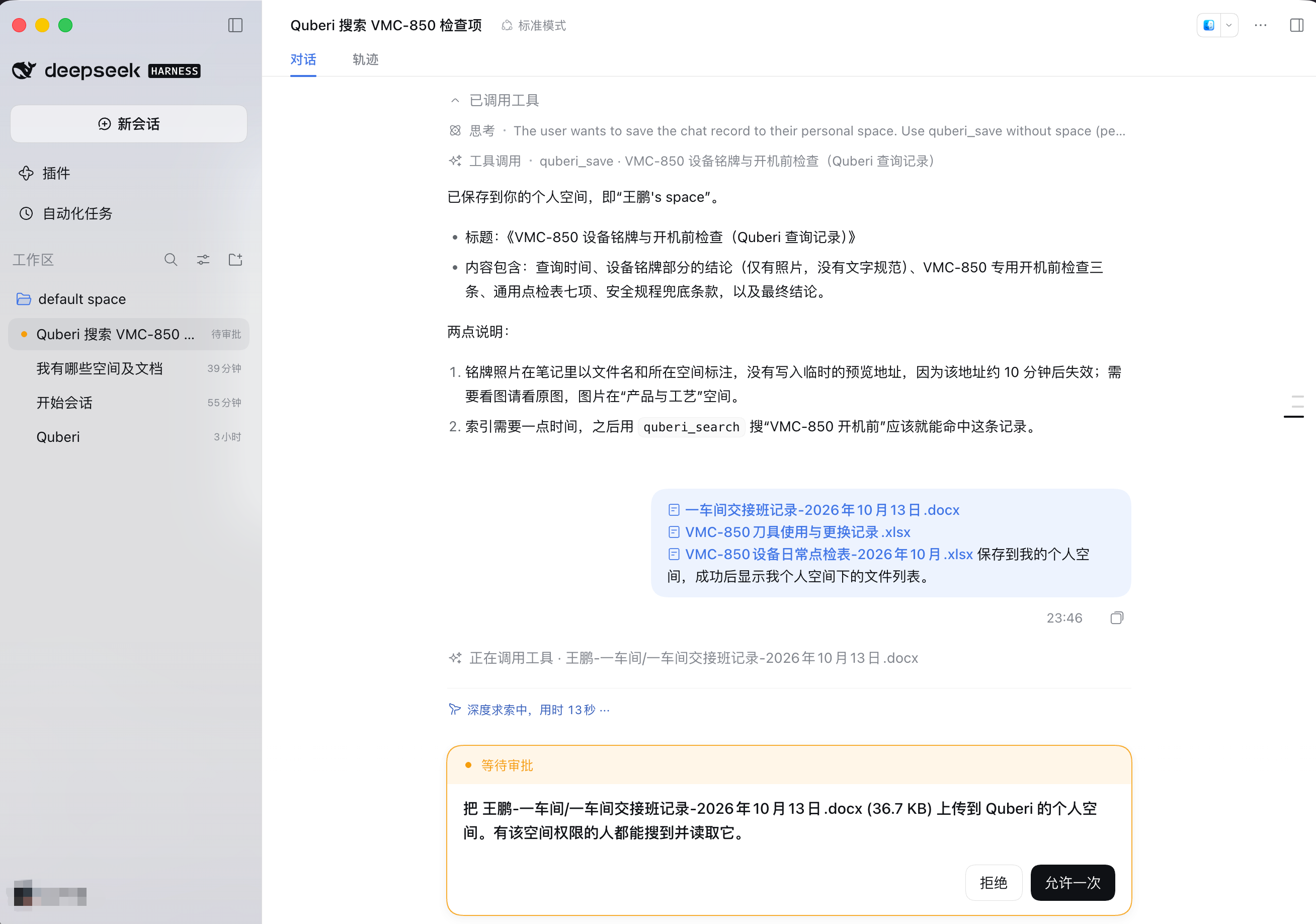Open the three-dot more options menu
The image size is (1316, 924).
(1260, 25)
